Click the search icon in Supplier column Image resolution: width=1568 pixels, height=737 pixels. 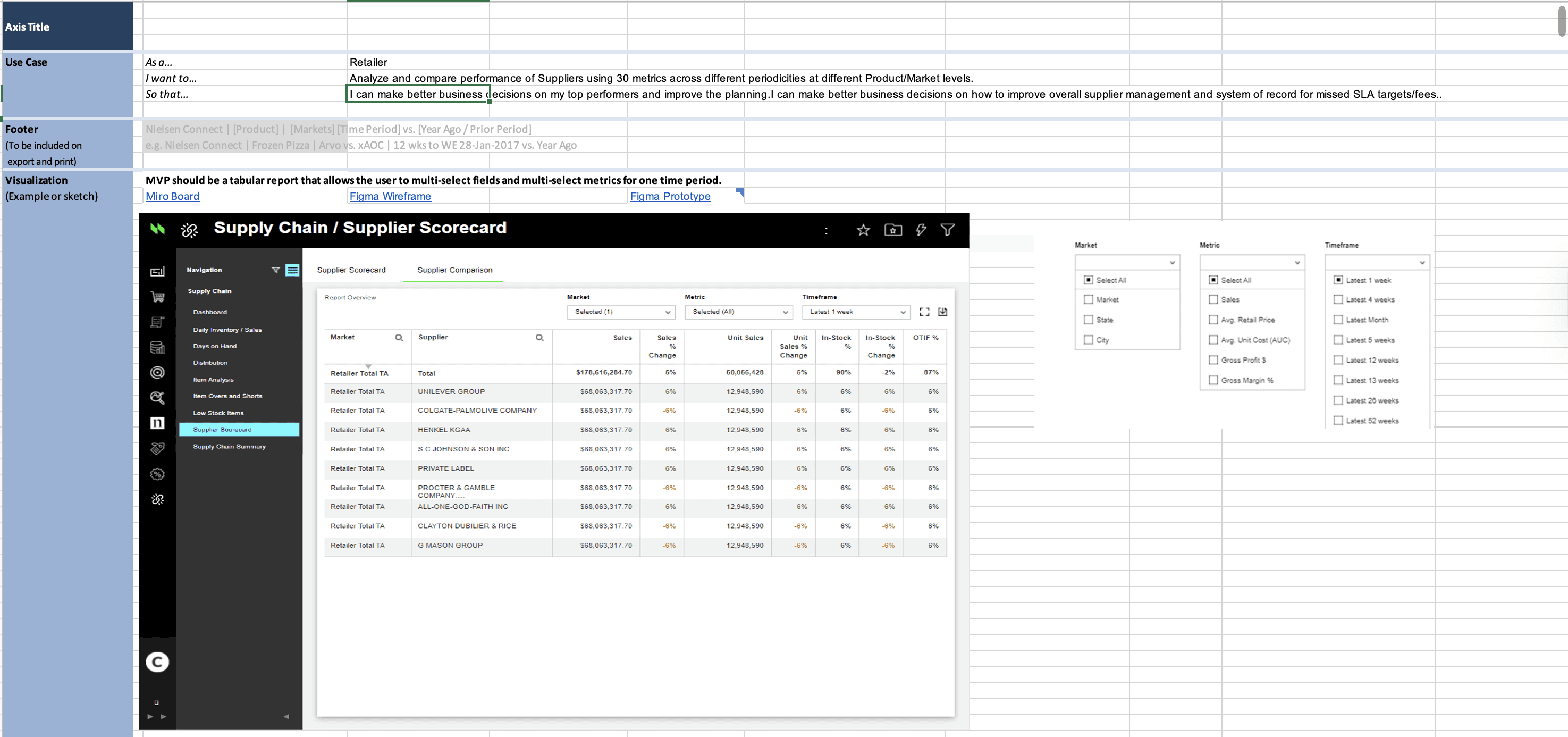539,338
